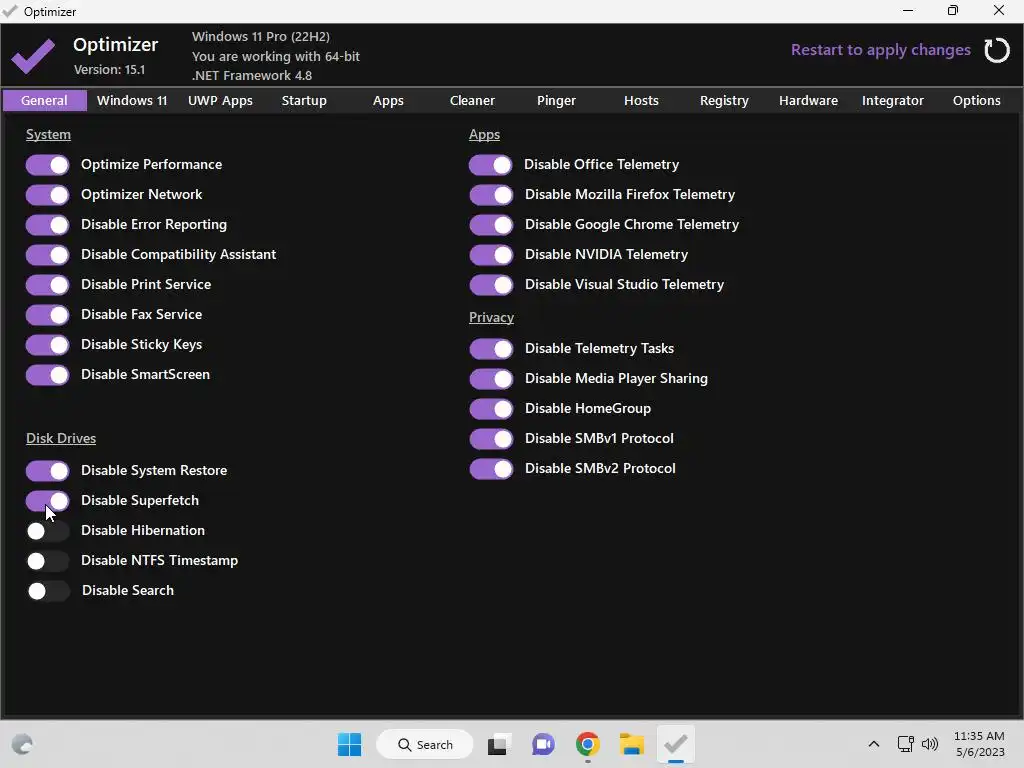Open the Integrator tab
This screenshot has width=1024, height=768.
click(893, 101)
